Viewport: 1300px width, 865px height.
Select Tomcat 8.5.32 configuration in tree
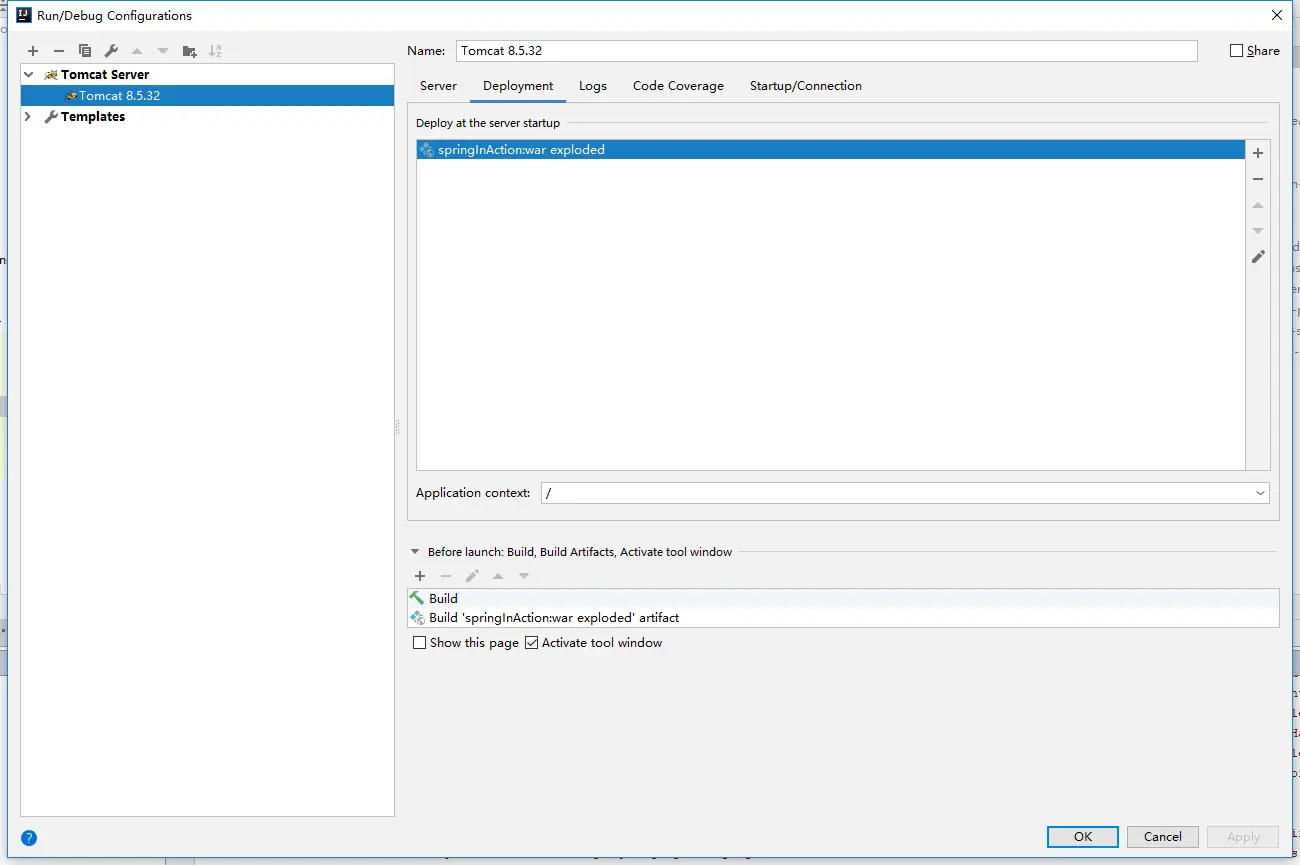pos(208,96)
